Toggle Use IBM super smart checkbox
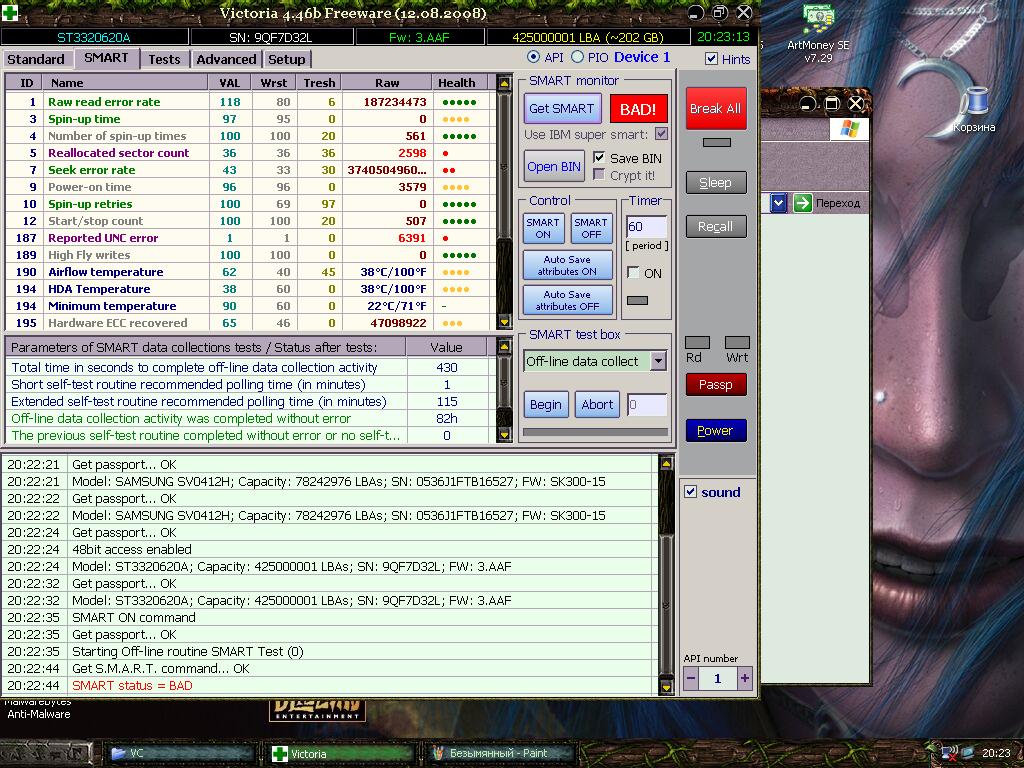This screenshot has height=768, width=1024. pyautogui.click(x=662, y=134)
